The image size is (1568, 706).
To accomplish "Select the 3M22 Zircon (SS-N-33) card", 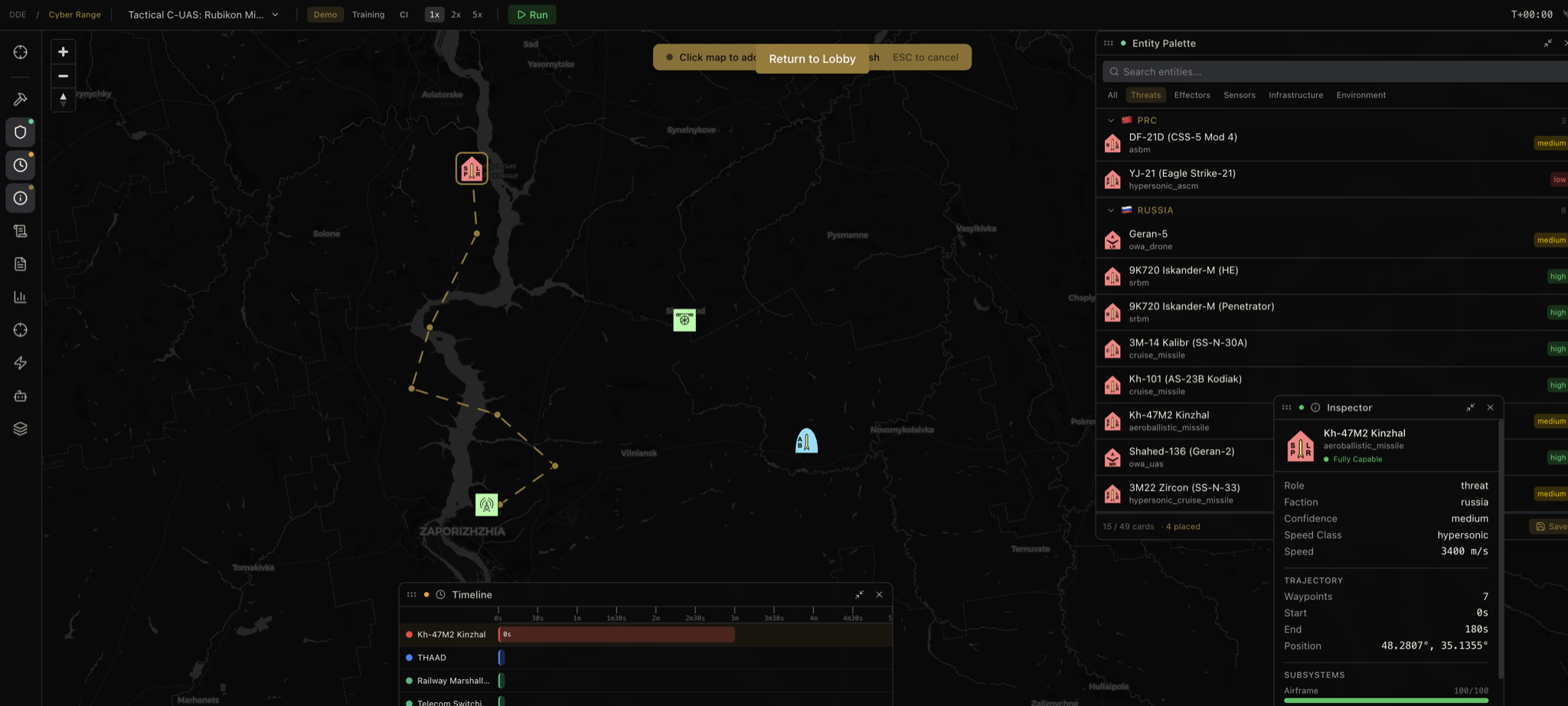I will [1185, 493].
